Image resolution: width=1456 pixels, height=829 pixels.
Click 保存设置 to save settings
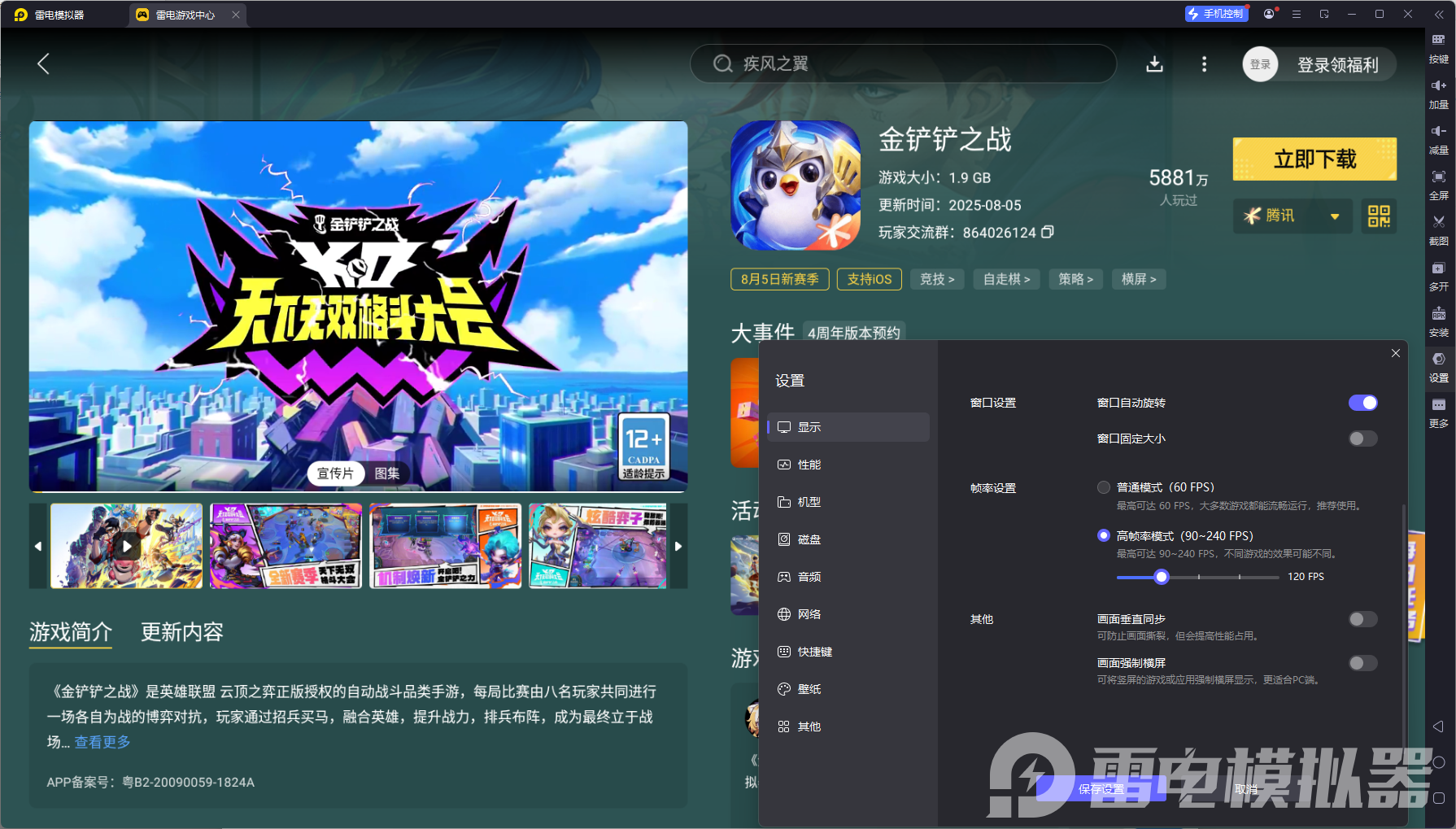coord(1101,789)
